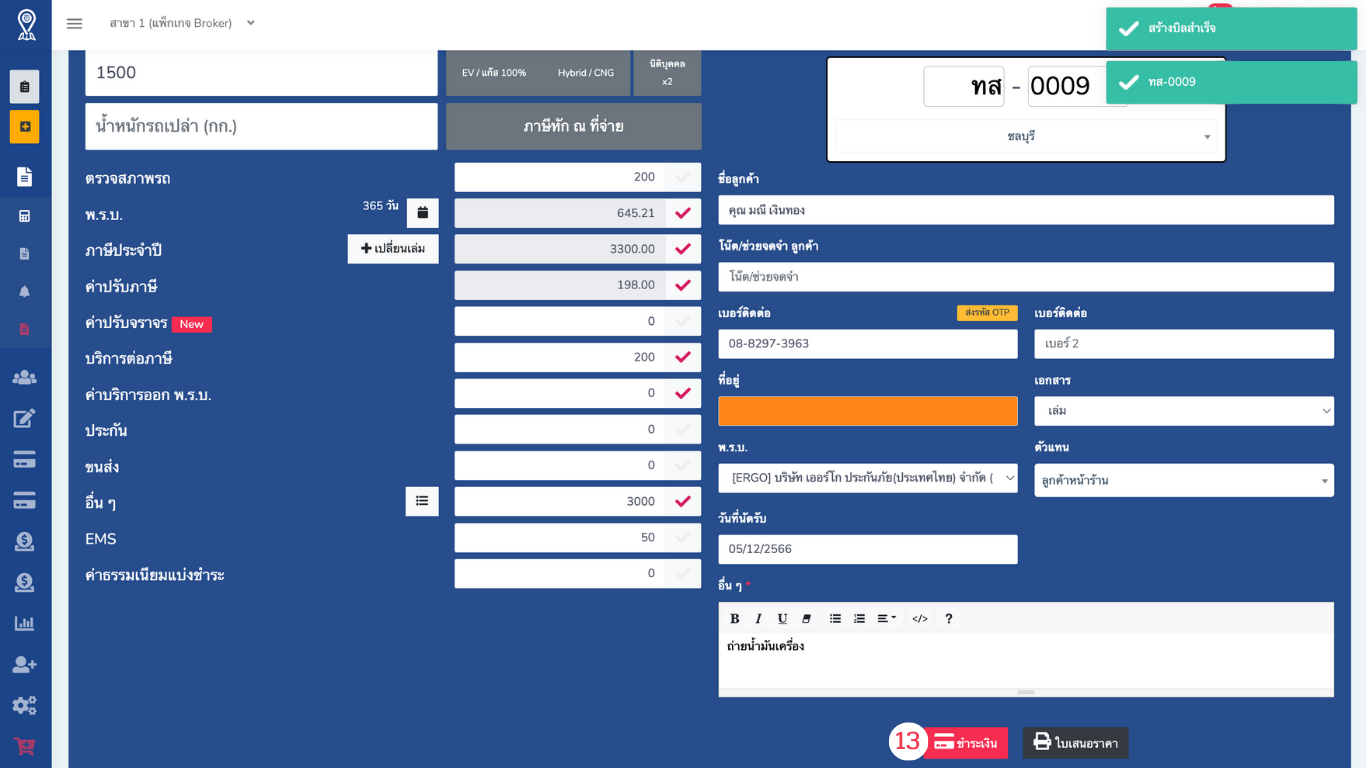Apply italic in the notes editor
Viewport: 1366px width, 768px height.
[x=759, y=619]
